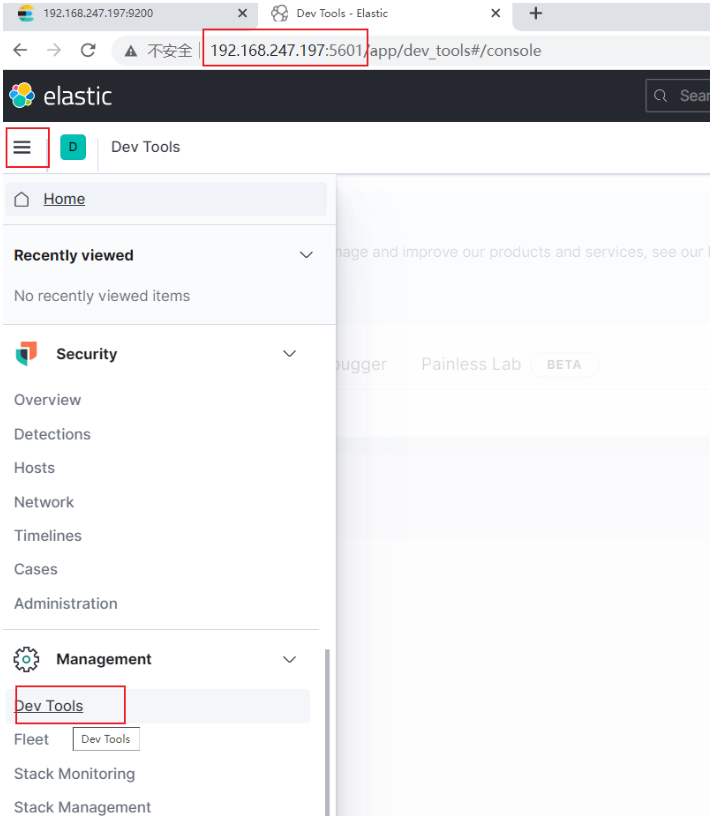Close the Dev Tools - Elastic tab
Viewport: 719px width, 821px height.
pyautogui.click(x=495, y=14)
